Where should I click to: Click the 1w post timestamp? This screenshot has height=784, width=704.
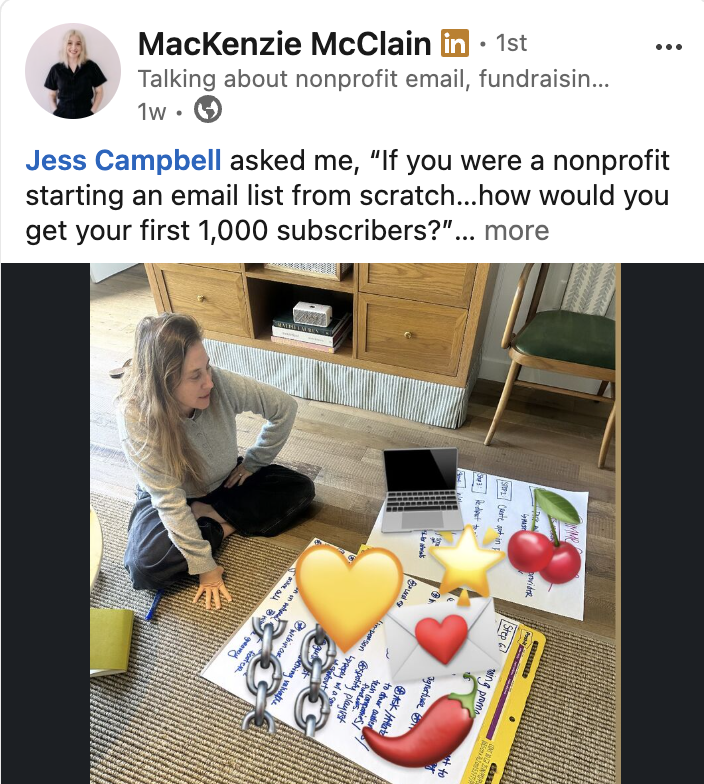[x=151, y=111]
